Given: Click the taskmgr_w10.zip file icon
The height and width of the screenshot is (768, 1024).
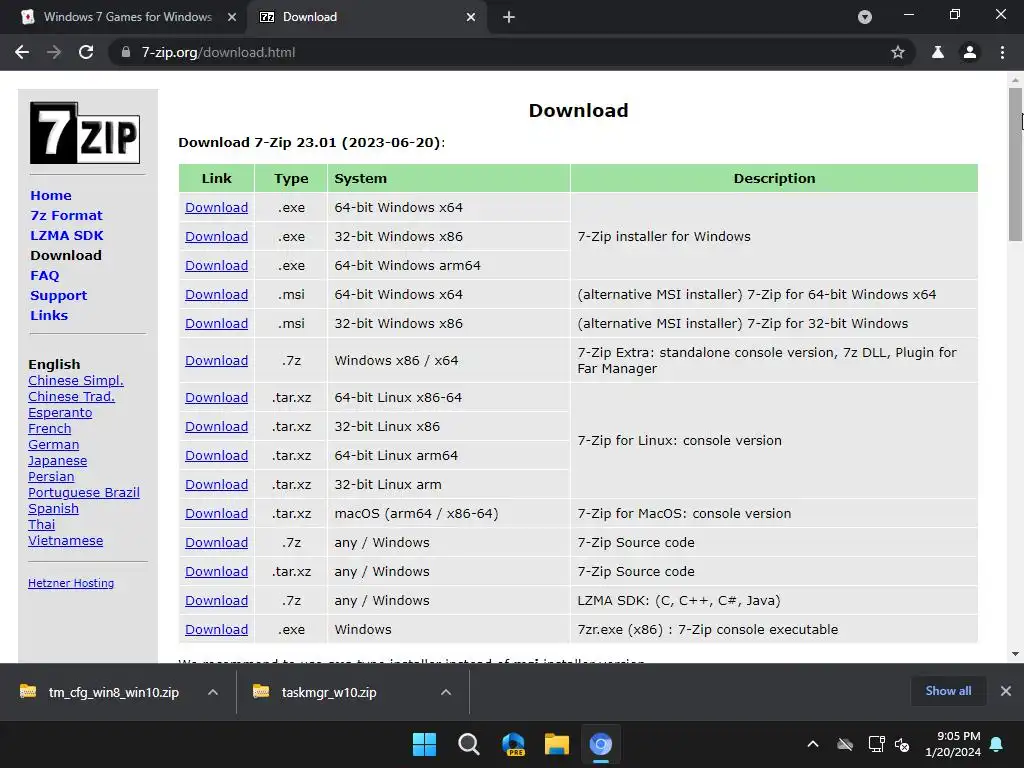Looking at the screenshot, I should pos(261,691).
